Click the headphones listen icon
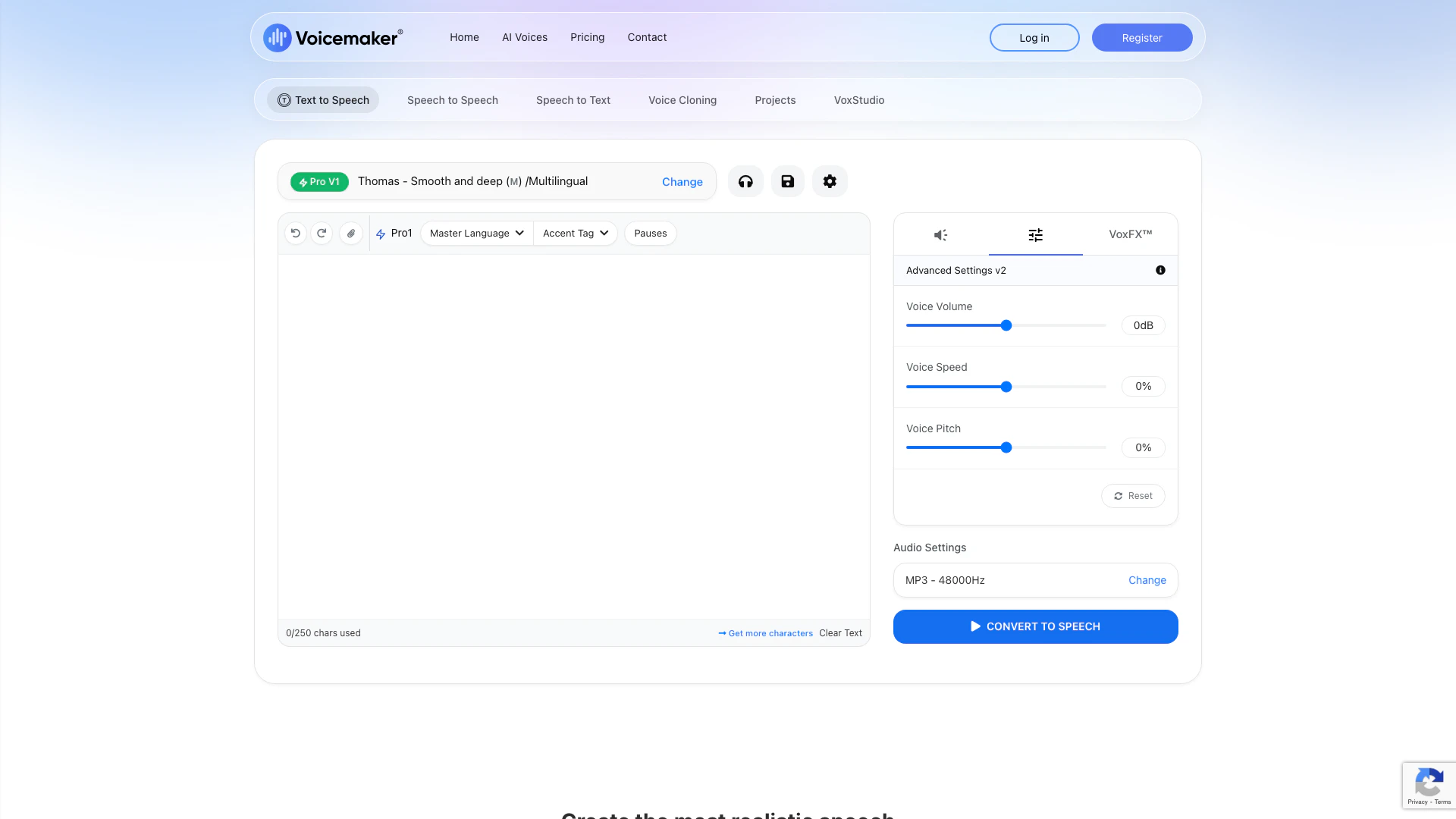The width and height of the screenshot is (1456, 819). click(745, 181)
